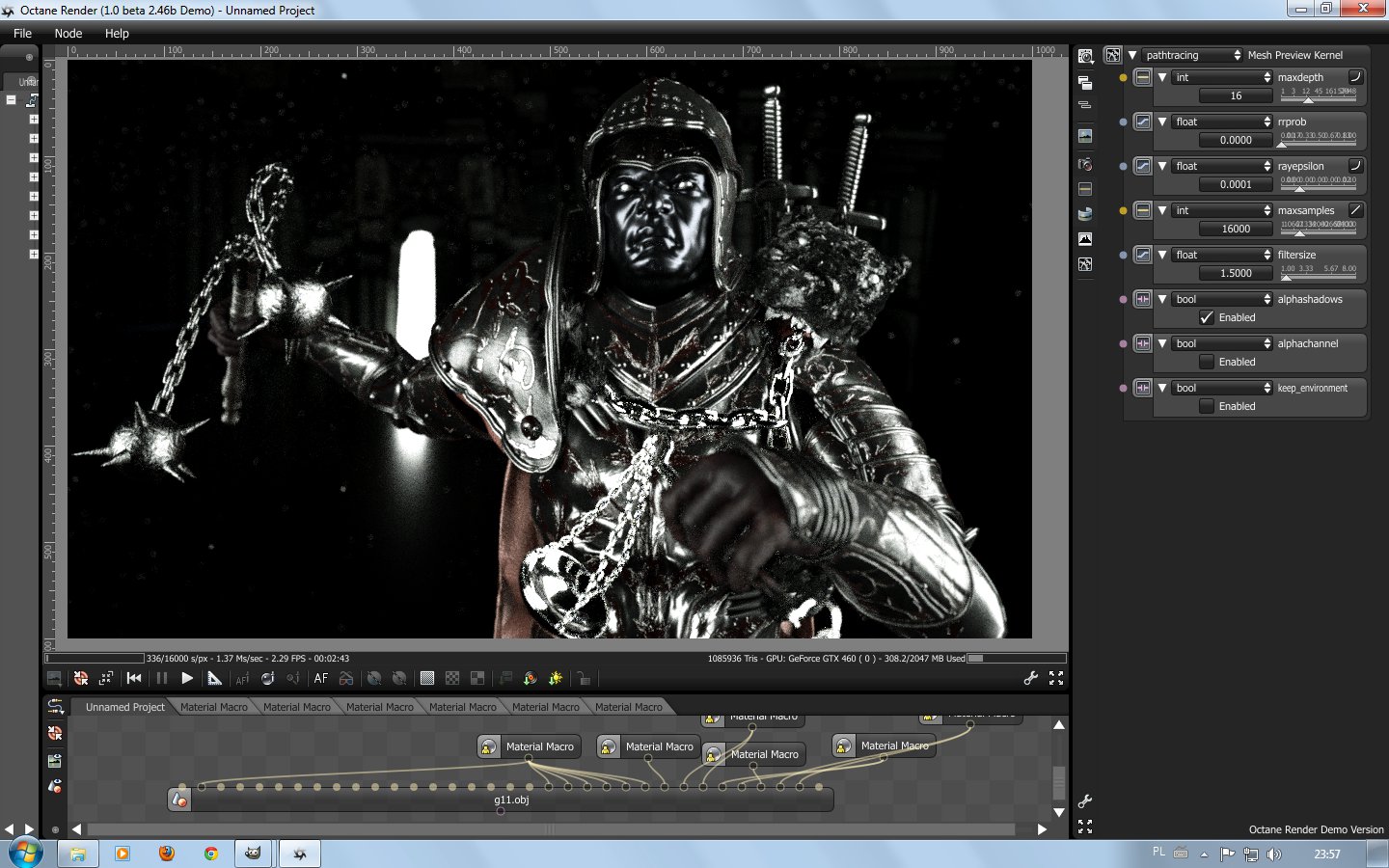
Task: Click the pause render button
Action: point(161,678)
